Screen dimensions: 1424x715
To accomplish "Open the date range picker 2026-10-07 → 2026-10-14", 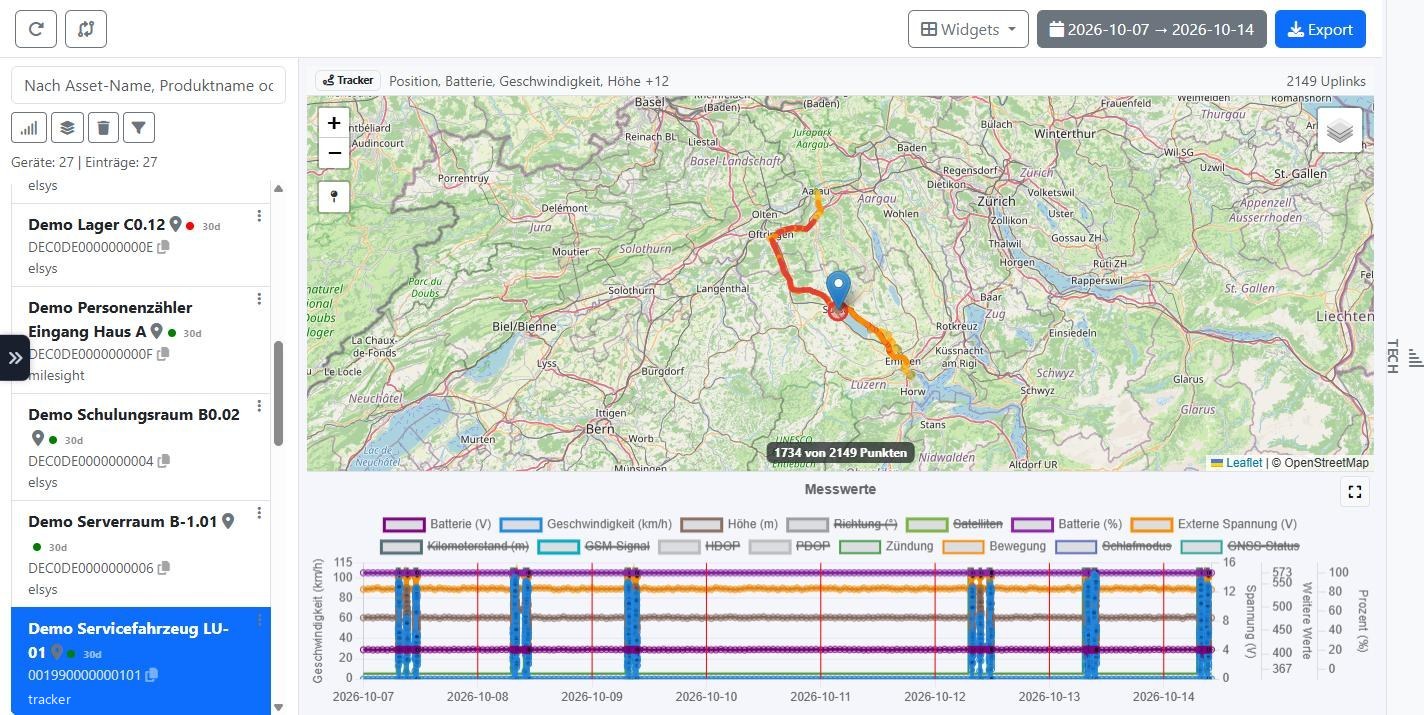I will tap(1152, 29).
